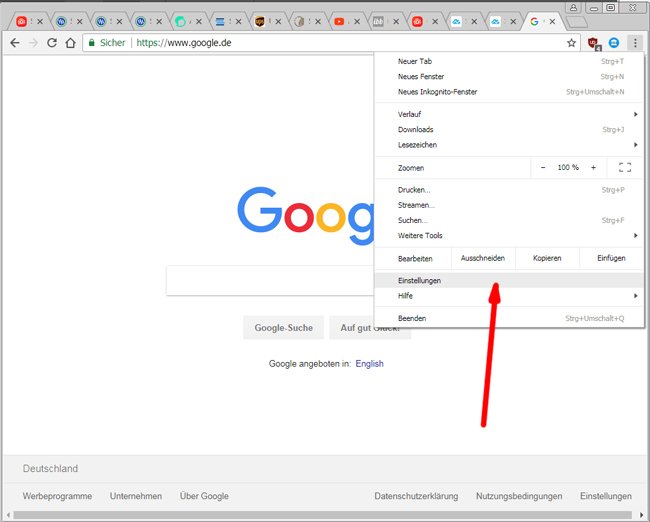Open the Nutzungsbedingungen footer link

point(519,496)
